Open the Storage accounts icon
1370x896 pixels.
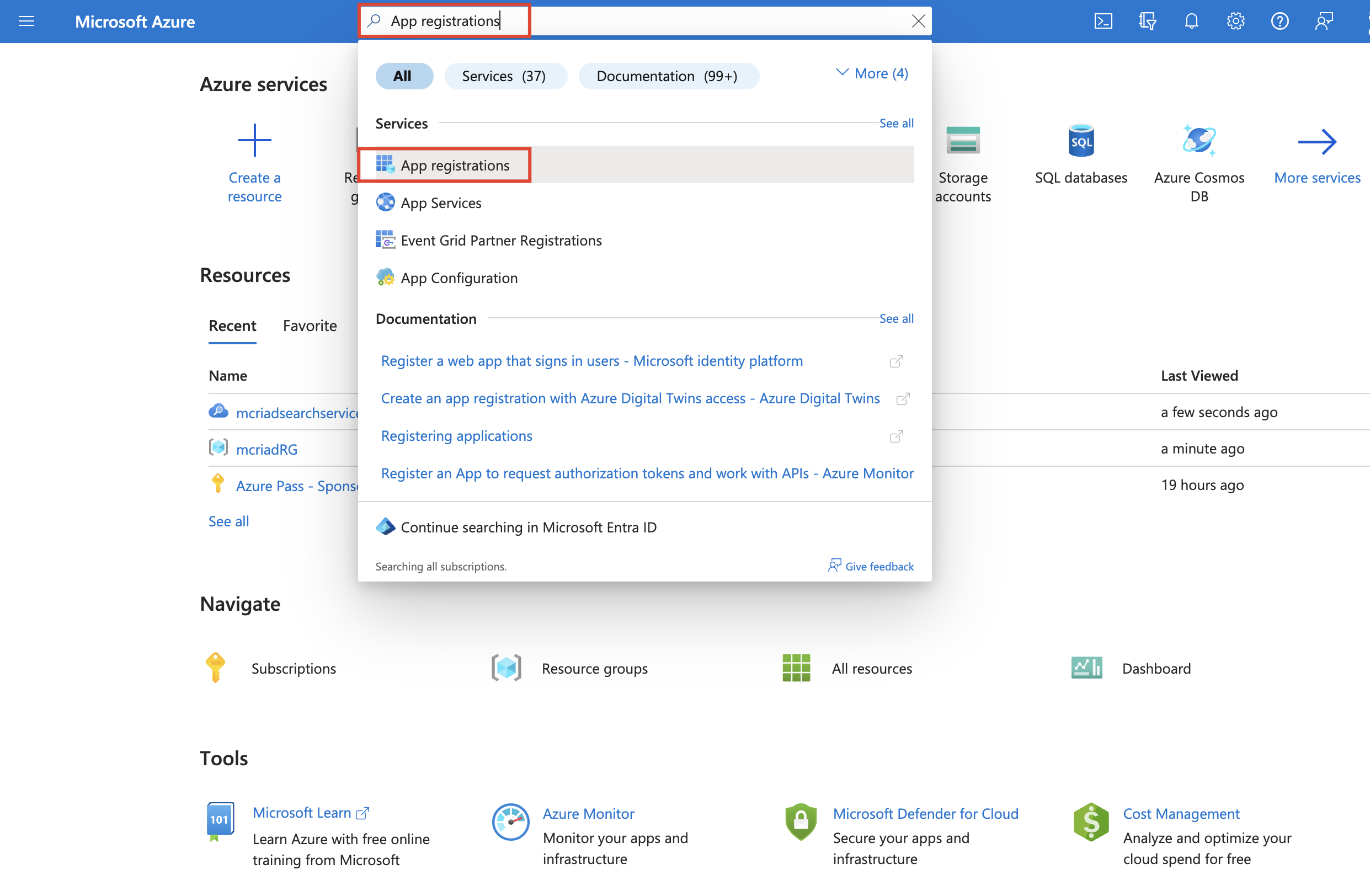point(963,140)
